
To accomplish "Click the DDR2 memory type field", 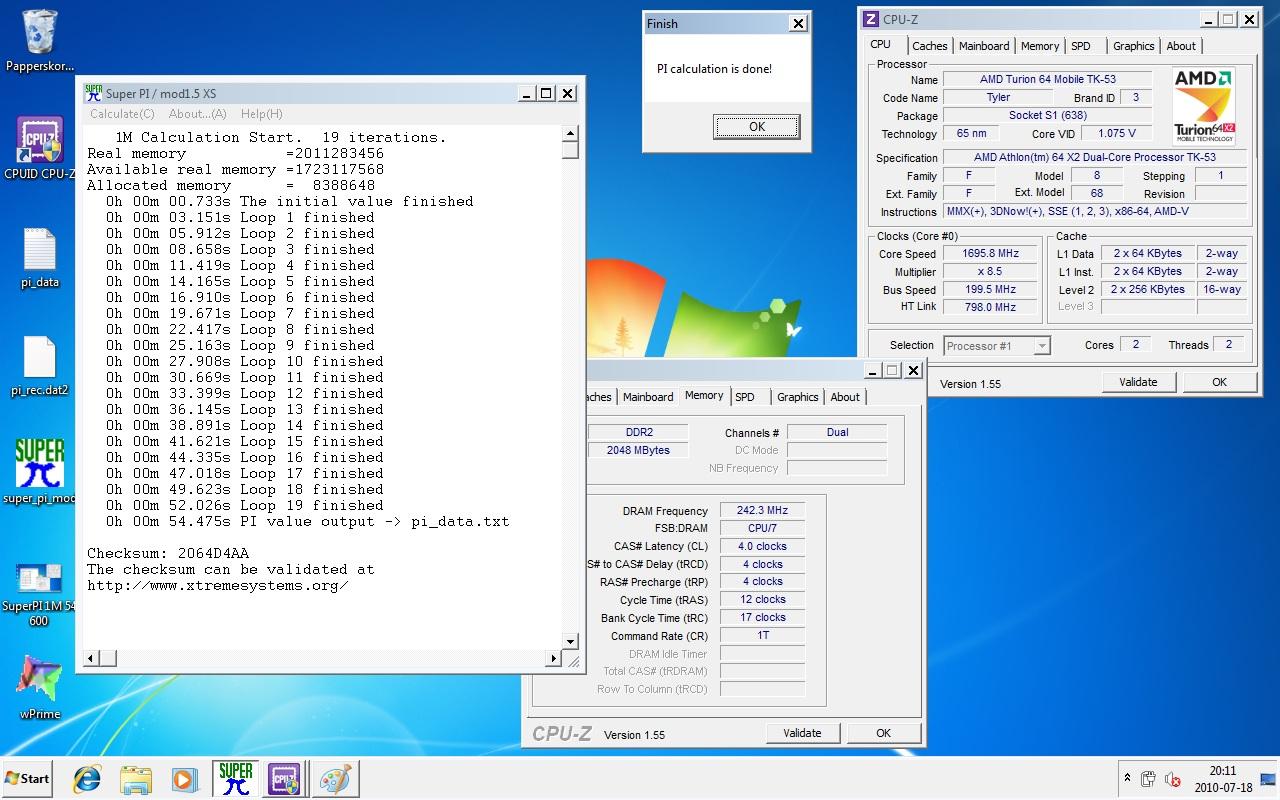I will [638, 432].
